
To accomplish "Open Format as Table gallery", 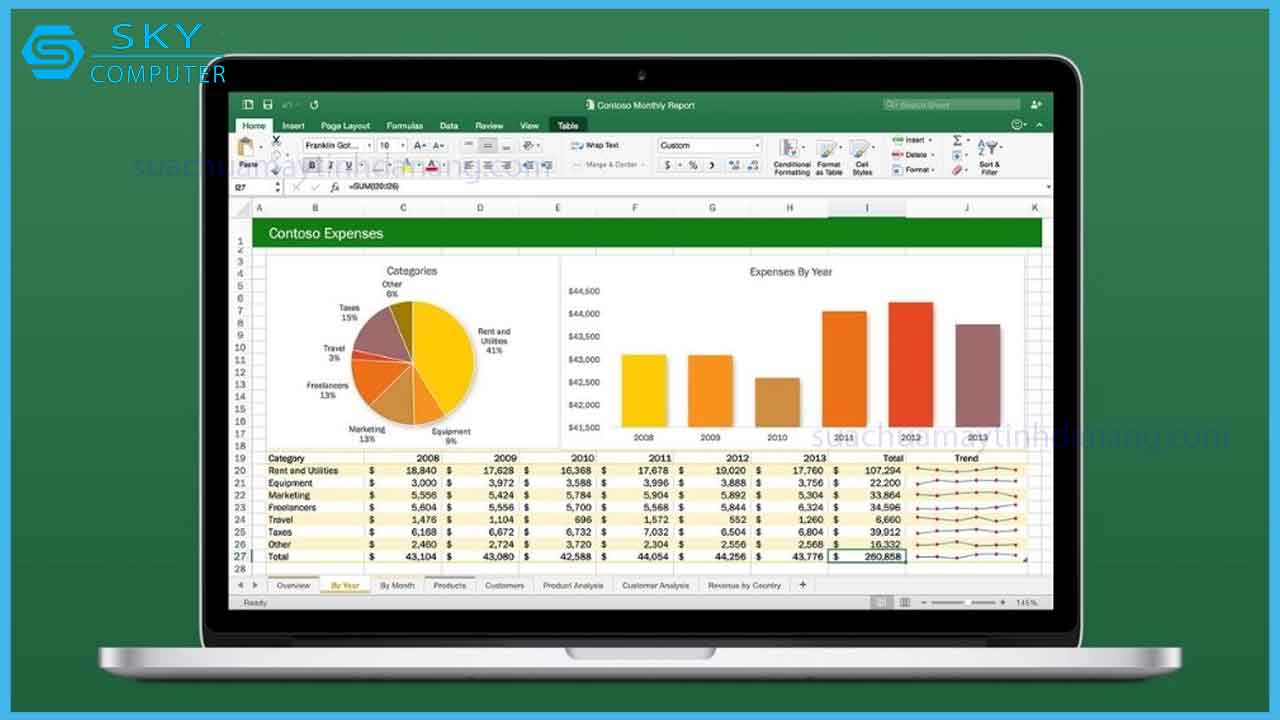I will [828, 157].
